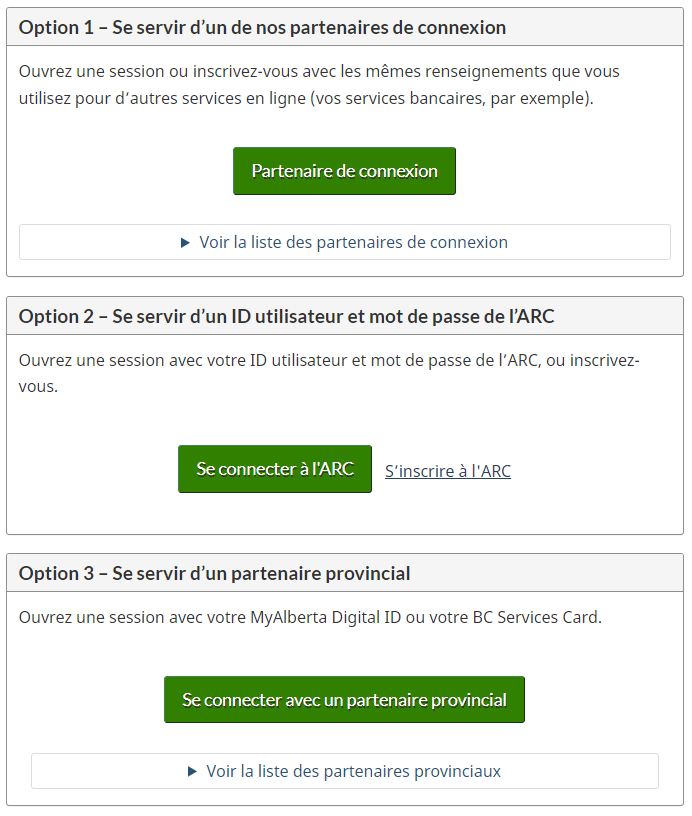
Task: Click the Partenaire de connexion button
Action: (344, 170)
